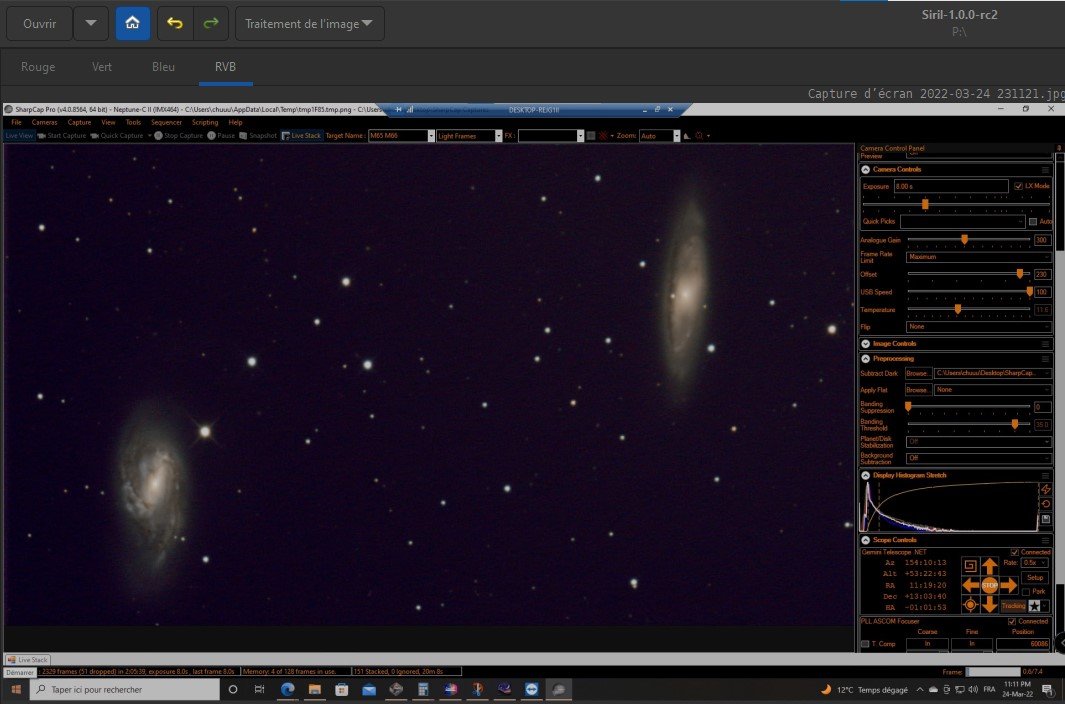Redo the last Siril operation
The width and height of the screenshot is (1065, 704).
211,23
